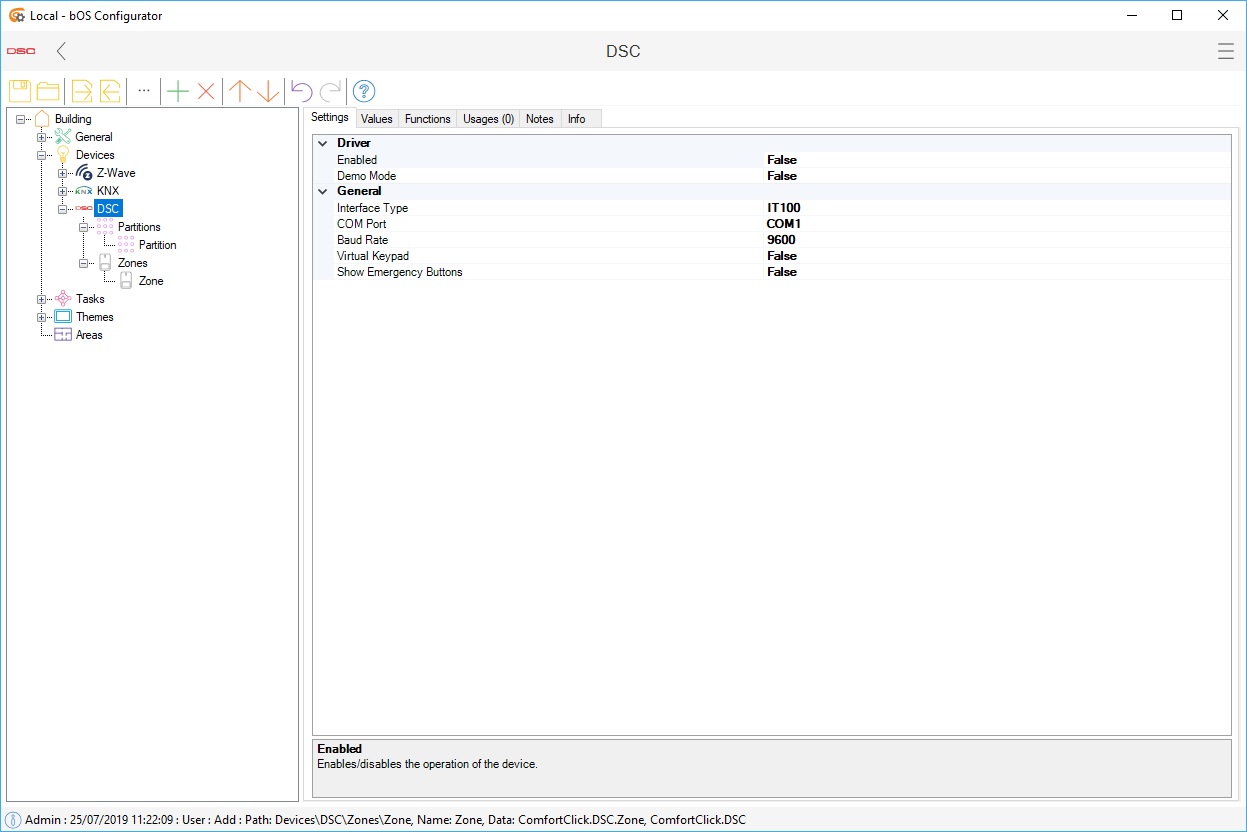
Task: Switch to the Settings tab
Action: tap(330, 117)
